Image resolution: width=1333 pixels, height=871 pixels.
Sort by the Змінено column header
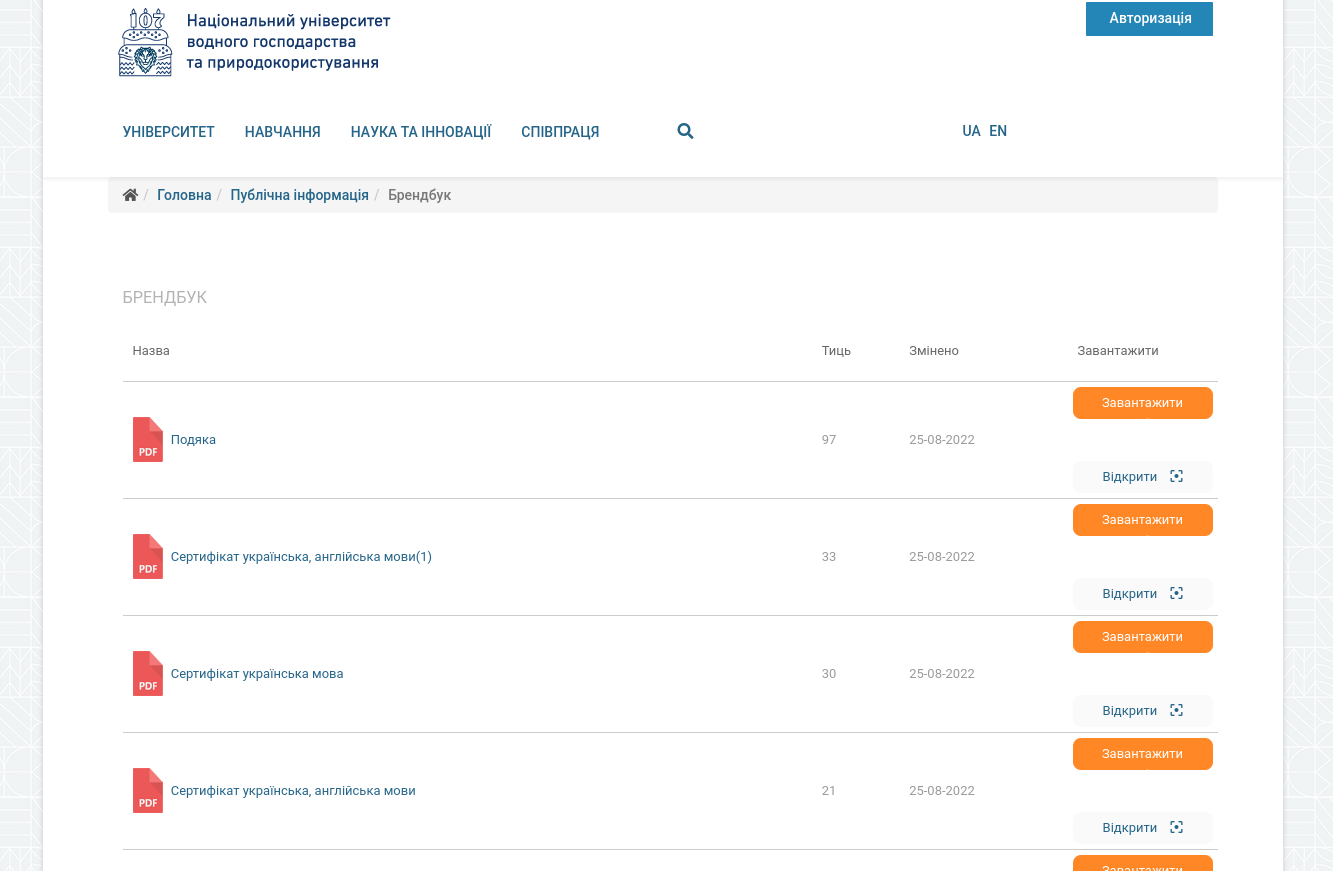[x=934, y=351]
